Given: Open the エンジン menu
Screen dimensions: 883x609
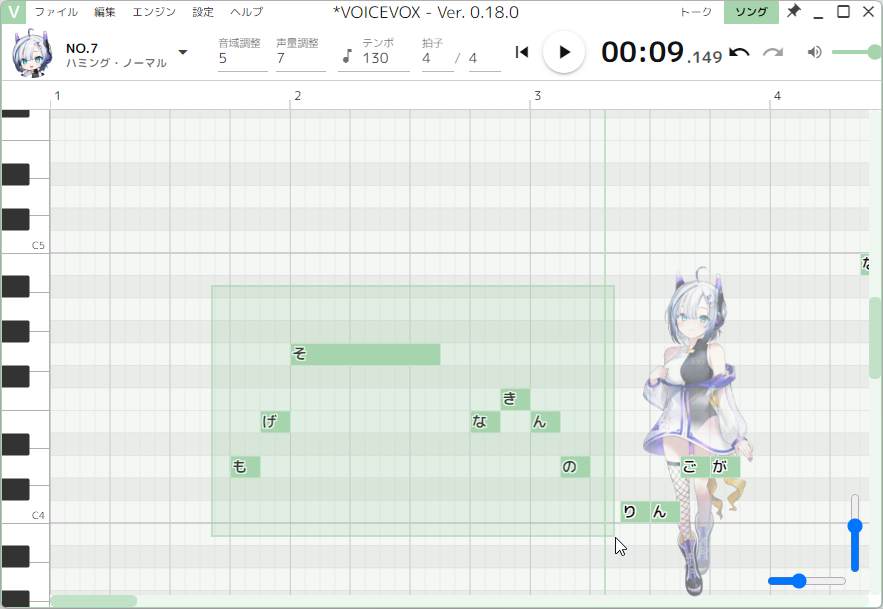Looking at the screenshot, I should click(x=154, y=12).
